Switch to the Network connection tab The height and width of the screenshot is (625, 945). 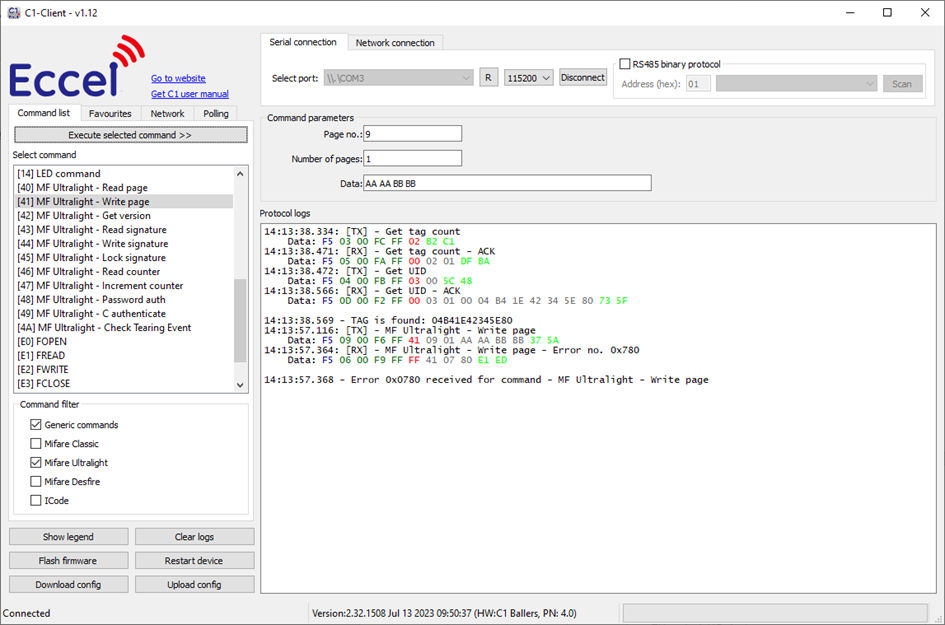(395, 43)
